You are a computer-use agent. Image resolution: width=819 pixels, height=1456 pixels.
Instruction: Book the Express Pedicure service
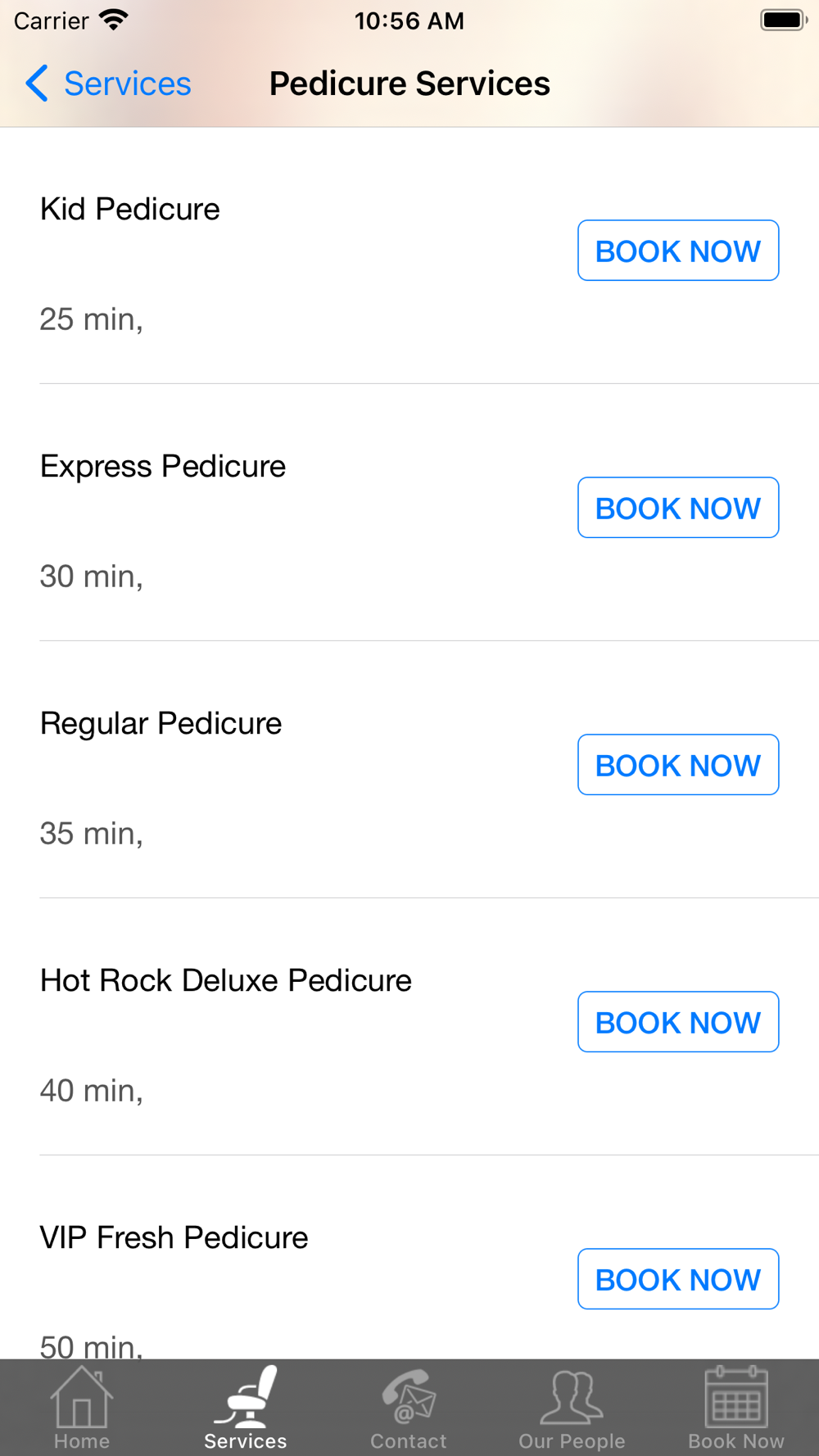click(678, 508)
